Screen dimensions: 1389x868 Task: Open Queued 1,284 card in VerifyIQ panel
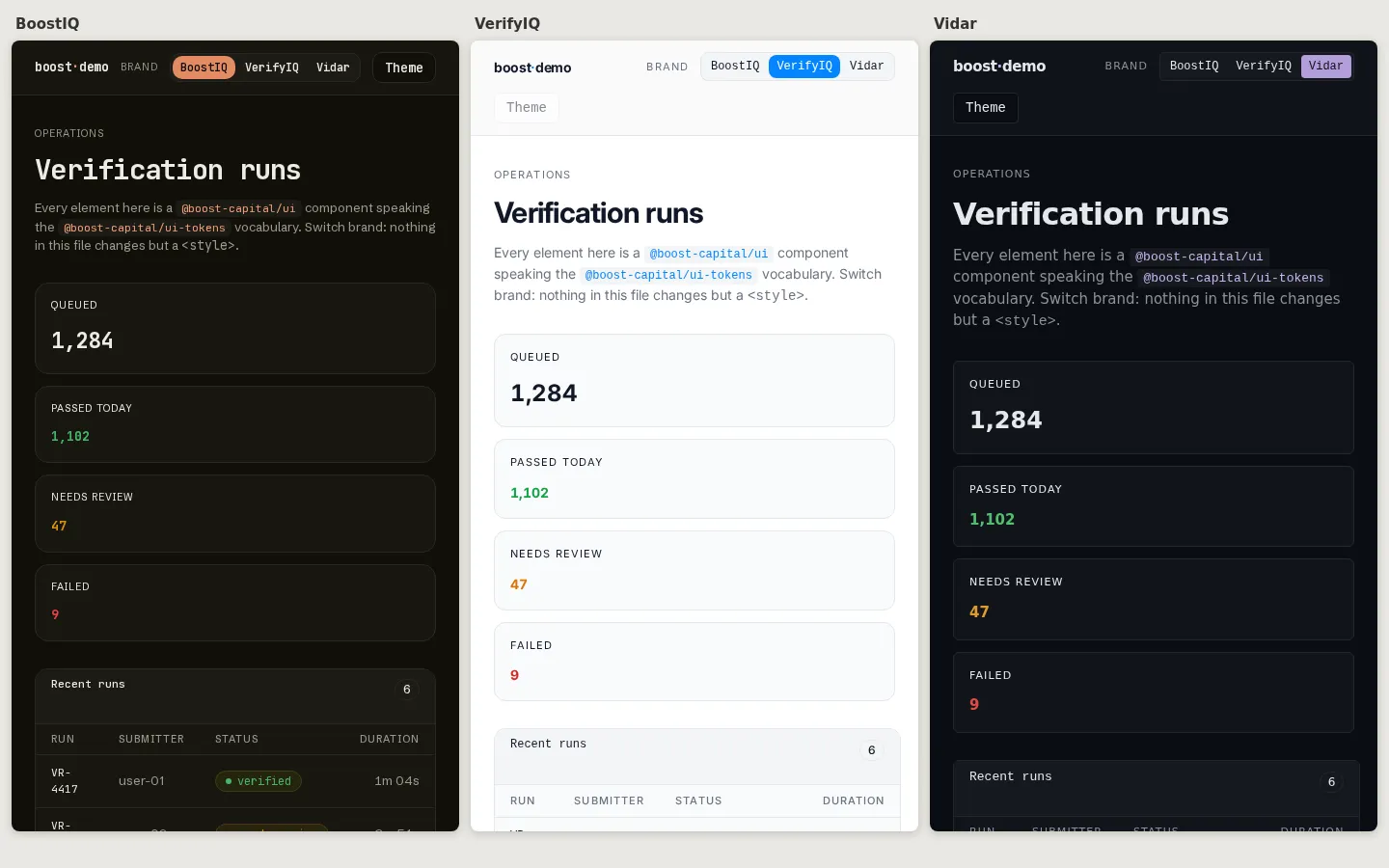[694, 380]
